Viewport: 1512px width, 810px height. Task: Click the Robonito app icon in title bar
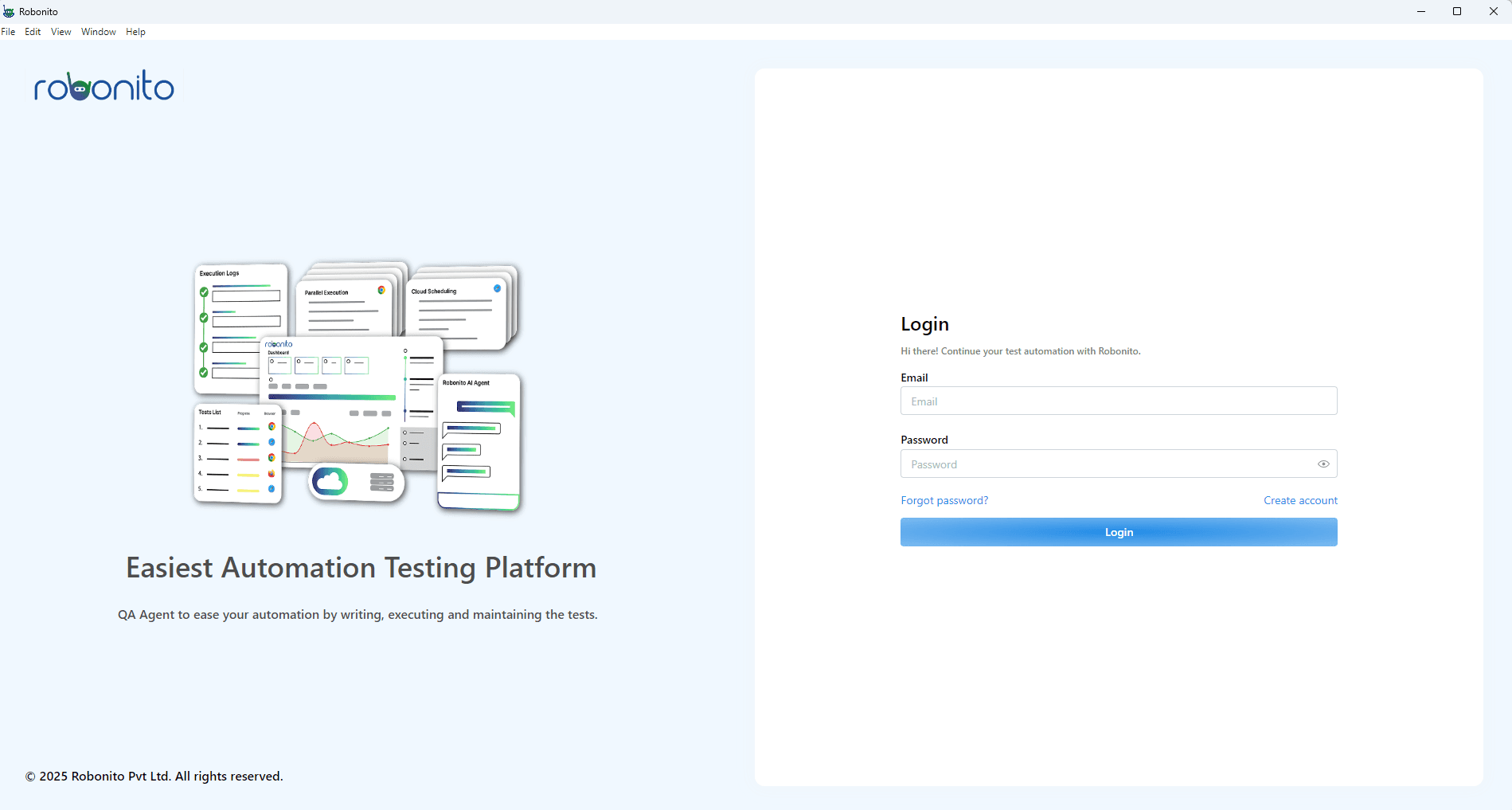9,11
